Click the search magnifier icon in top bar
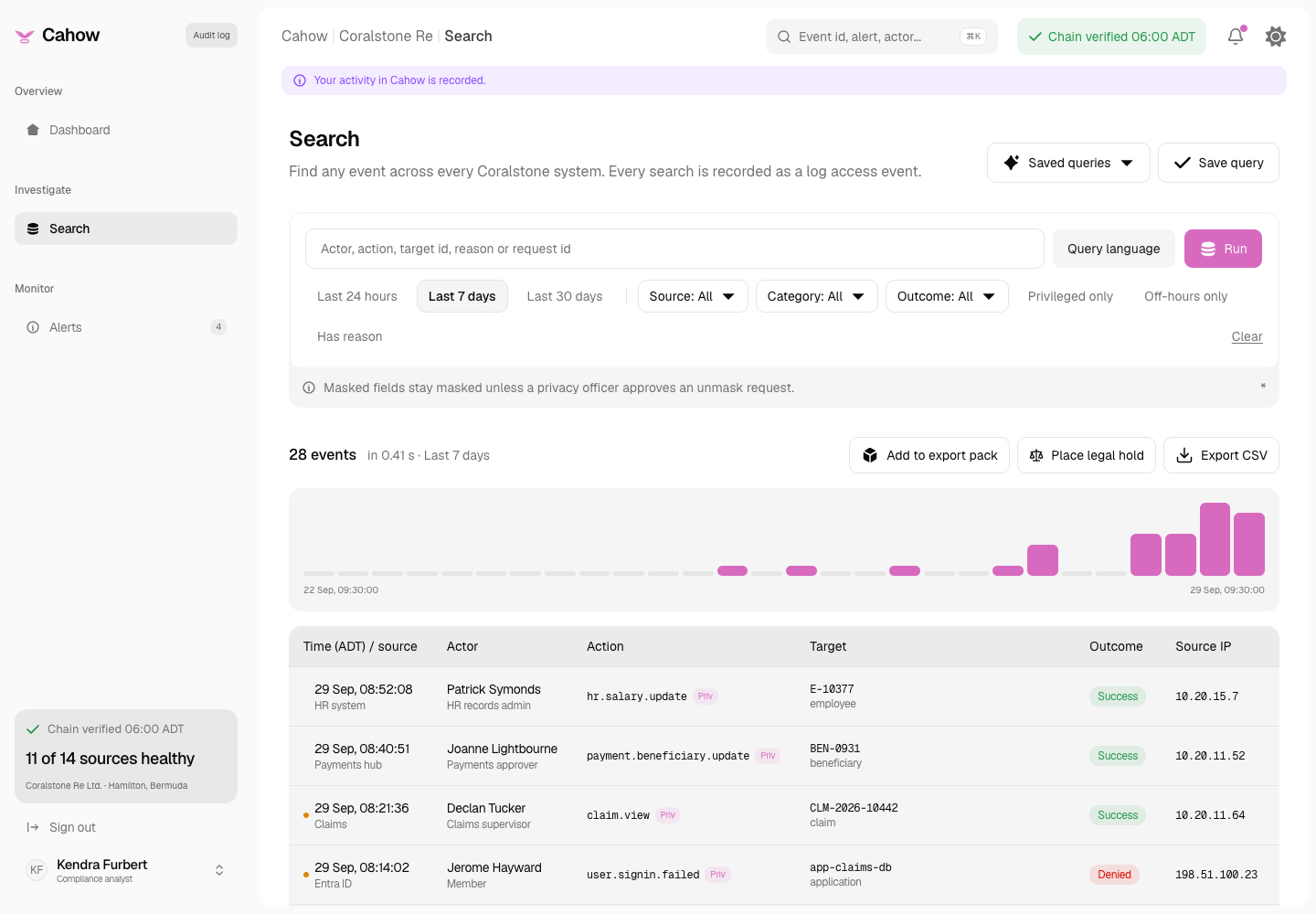 coord(784,37)
